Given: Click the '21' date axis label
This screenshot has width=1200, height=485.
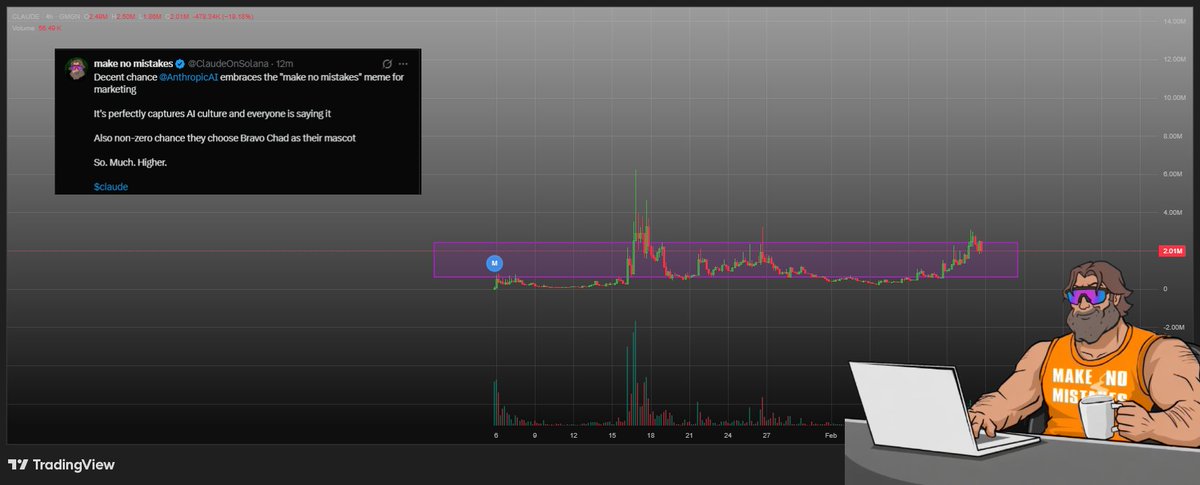Looking at the screenshot, I should (x=690, y=436).
